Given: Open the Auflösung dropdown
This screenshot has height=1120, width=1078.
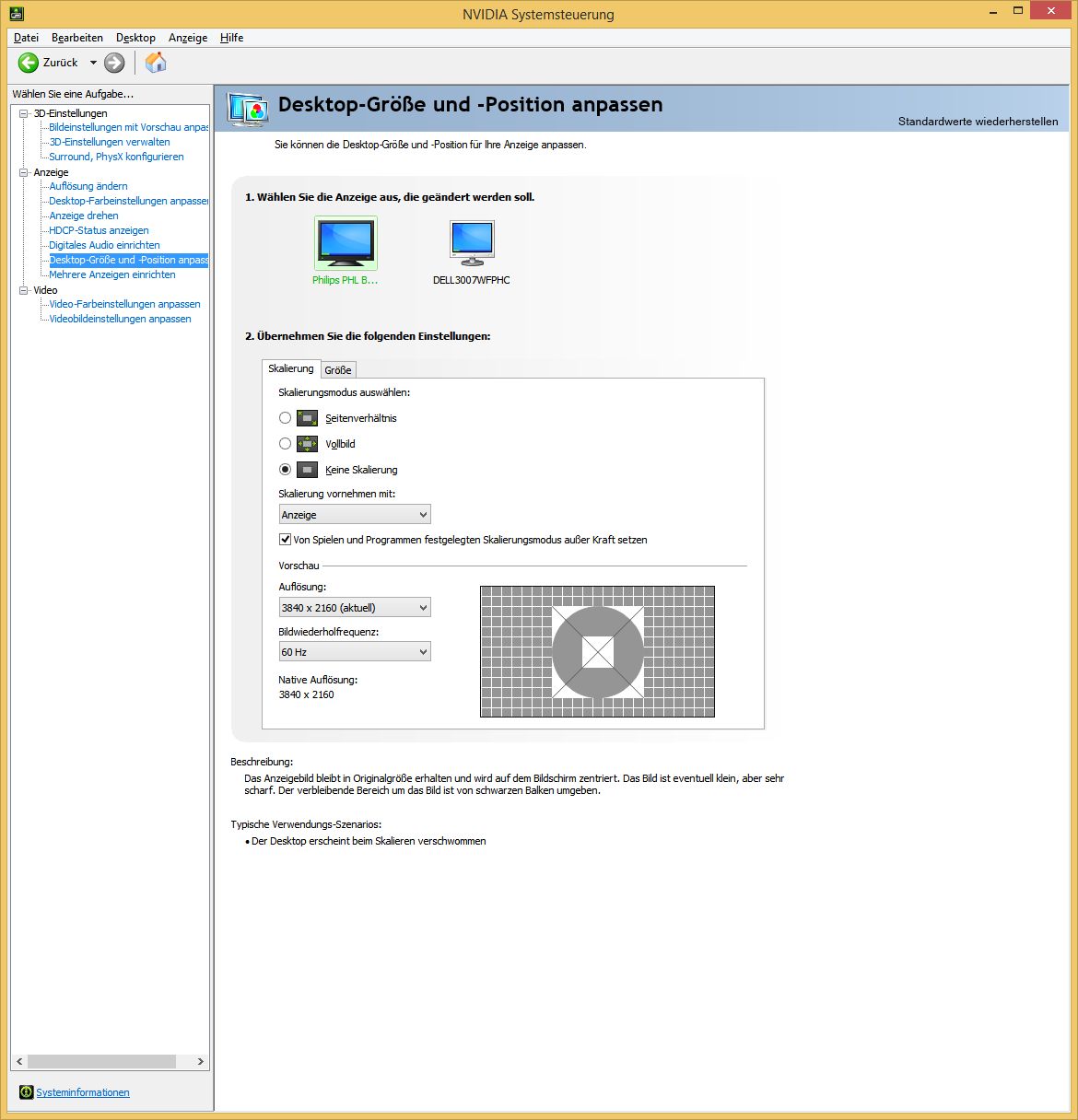Looking at the screenshot, I should click(x=355, y=608).
